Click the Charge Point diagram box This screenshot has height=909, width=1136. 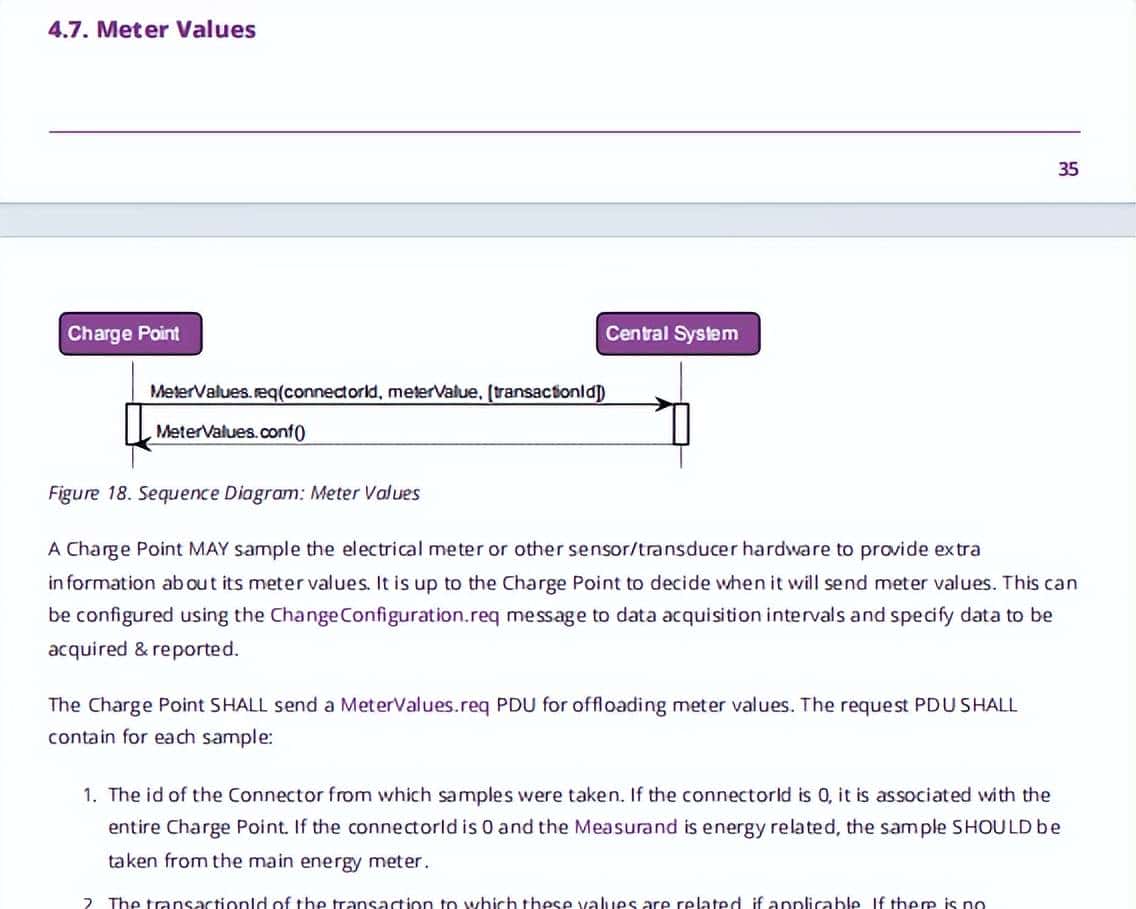(130, 334)
